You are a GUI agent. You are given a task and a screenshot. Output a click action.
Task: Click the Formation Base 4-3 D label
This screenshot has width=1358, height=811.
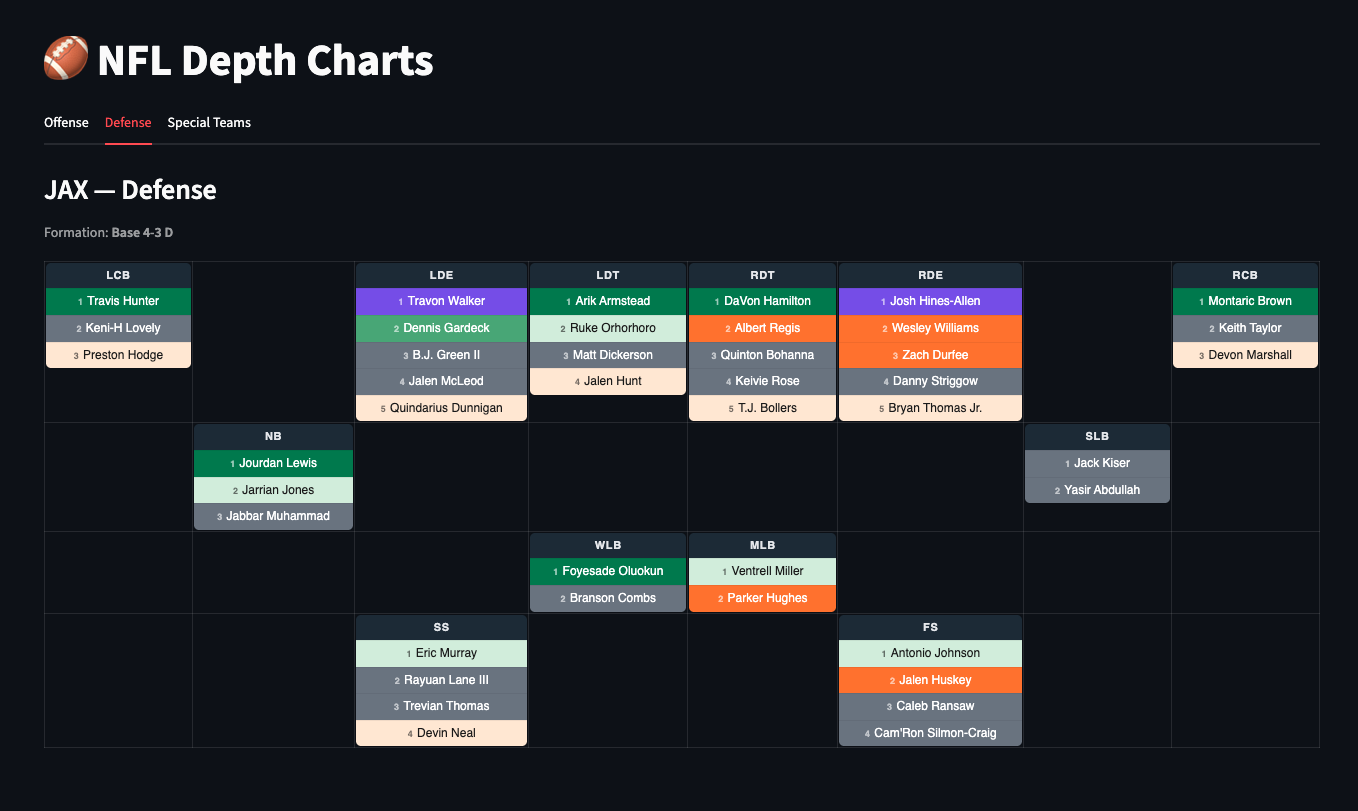click(109, 233)
